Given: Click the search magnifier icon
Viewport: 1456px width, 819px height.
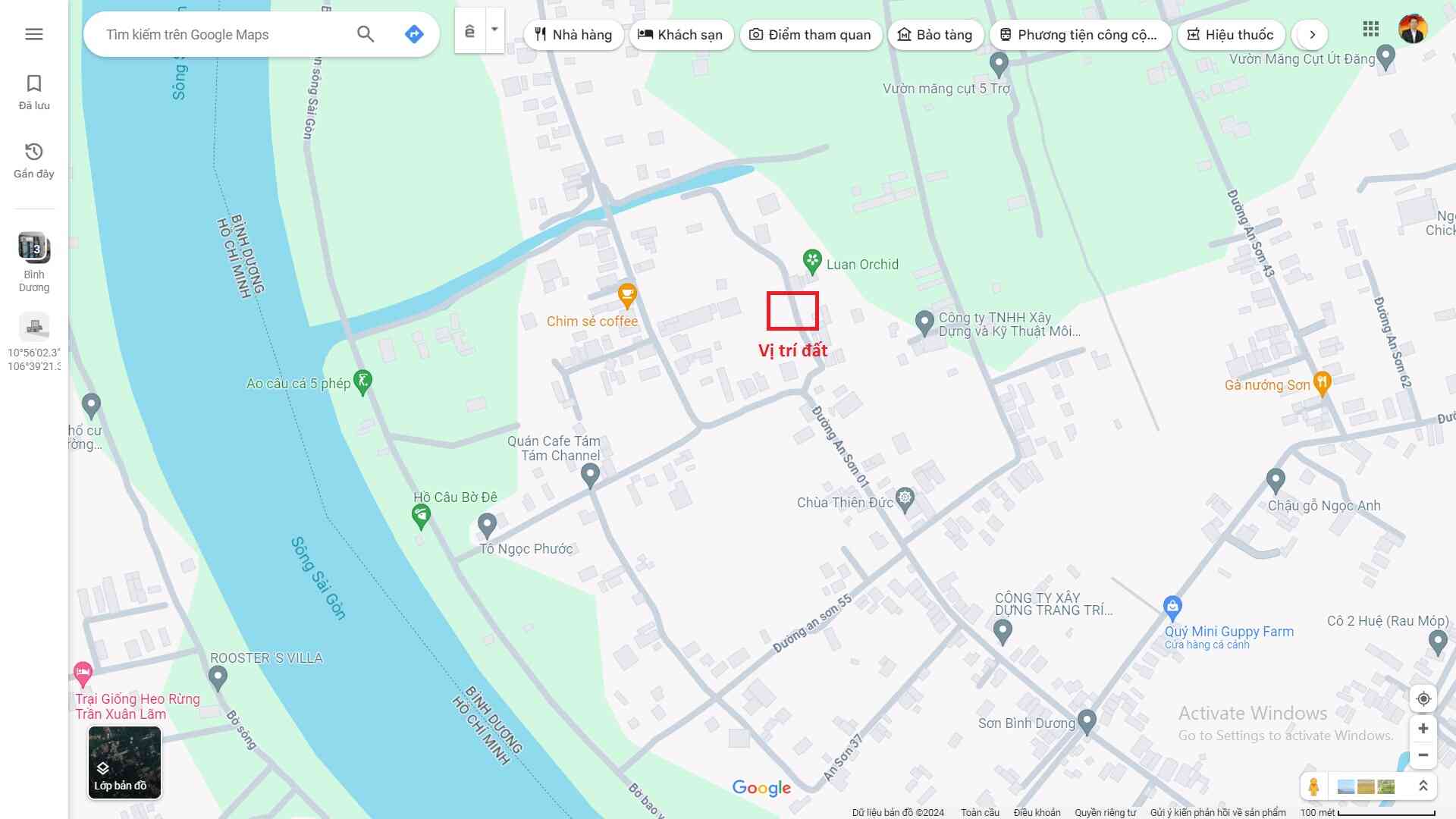Looking at the screenshot, I should 366,34.
